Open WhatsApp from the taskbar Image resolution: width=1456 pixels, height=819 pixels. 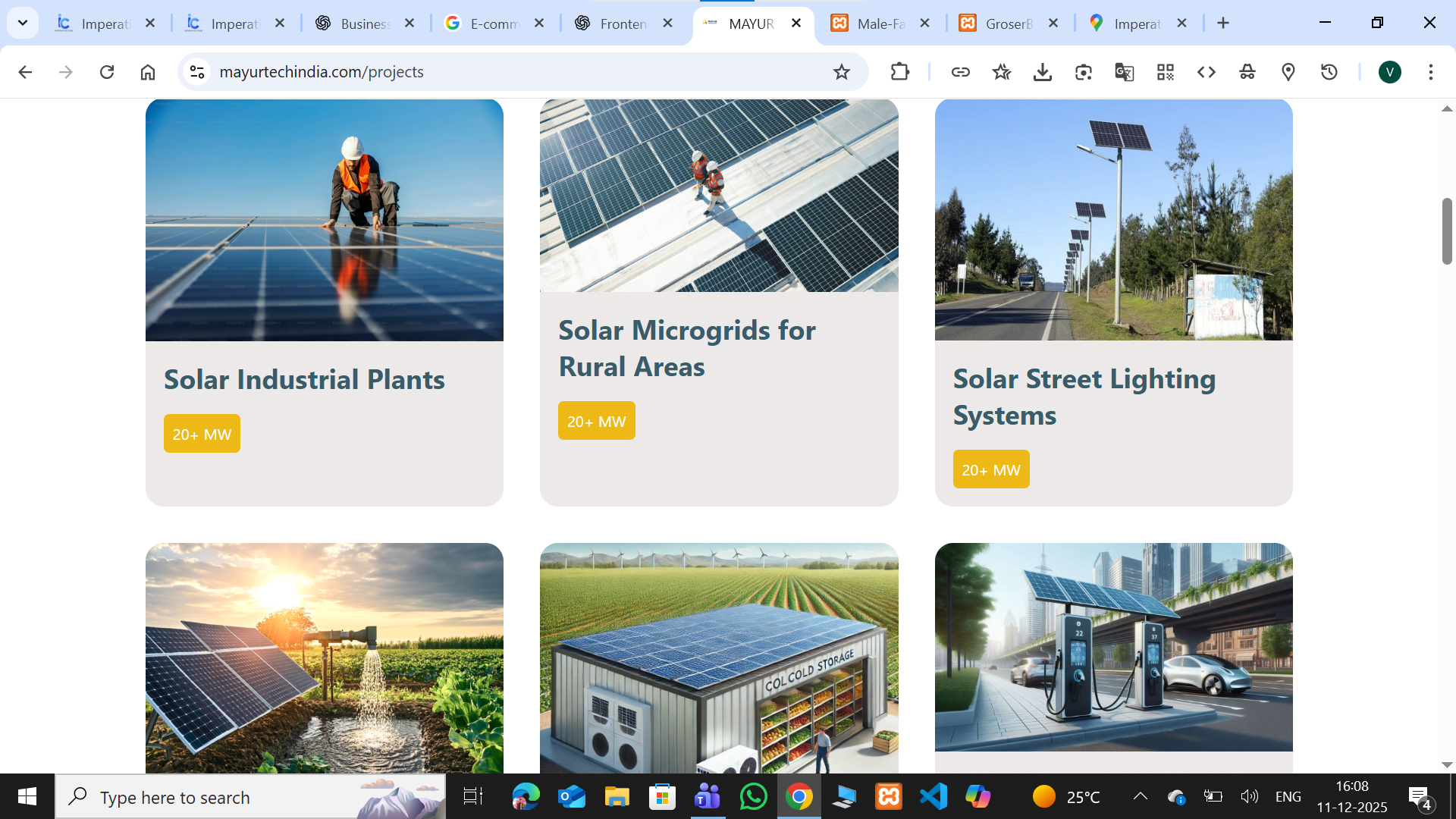point(753,797)
